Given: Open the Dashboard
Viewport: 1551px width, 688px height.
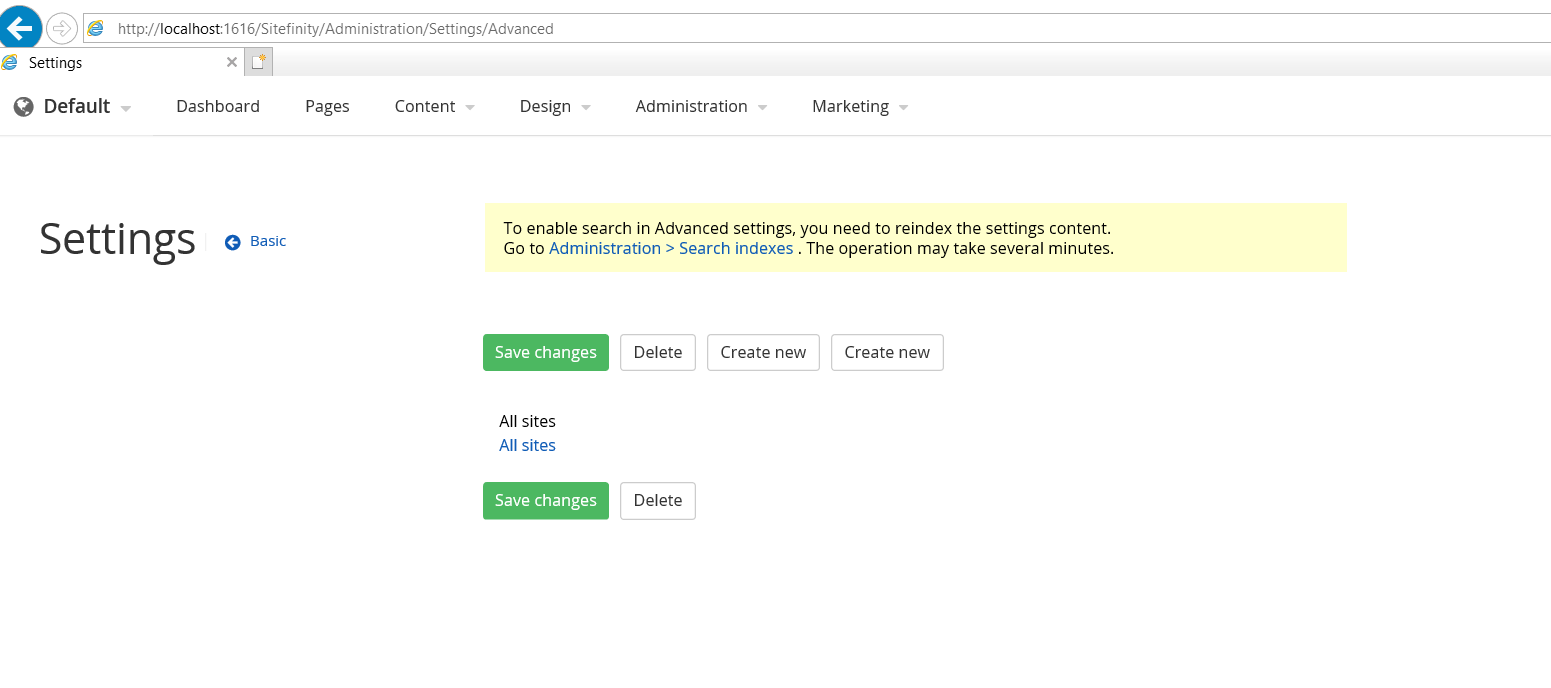Looking at the screenshot, I should click(218, 106).
